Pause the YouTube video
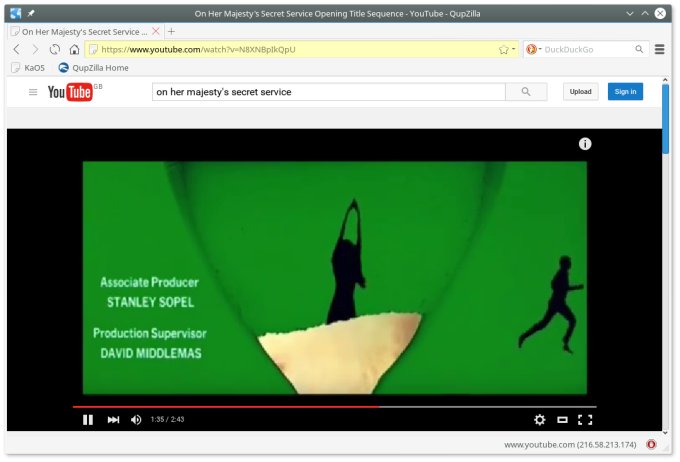The image size is (680, 462). pyautogui.click(x=88, y=420)
